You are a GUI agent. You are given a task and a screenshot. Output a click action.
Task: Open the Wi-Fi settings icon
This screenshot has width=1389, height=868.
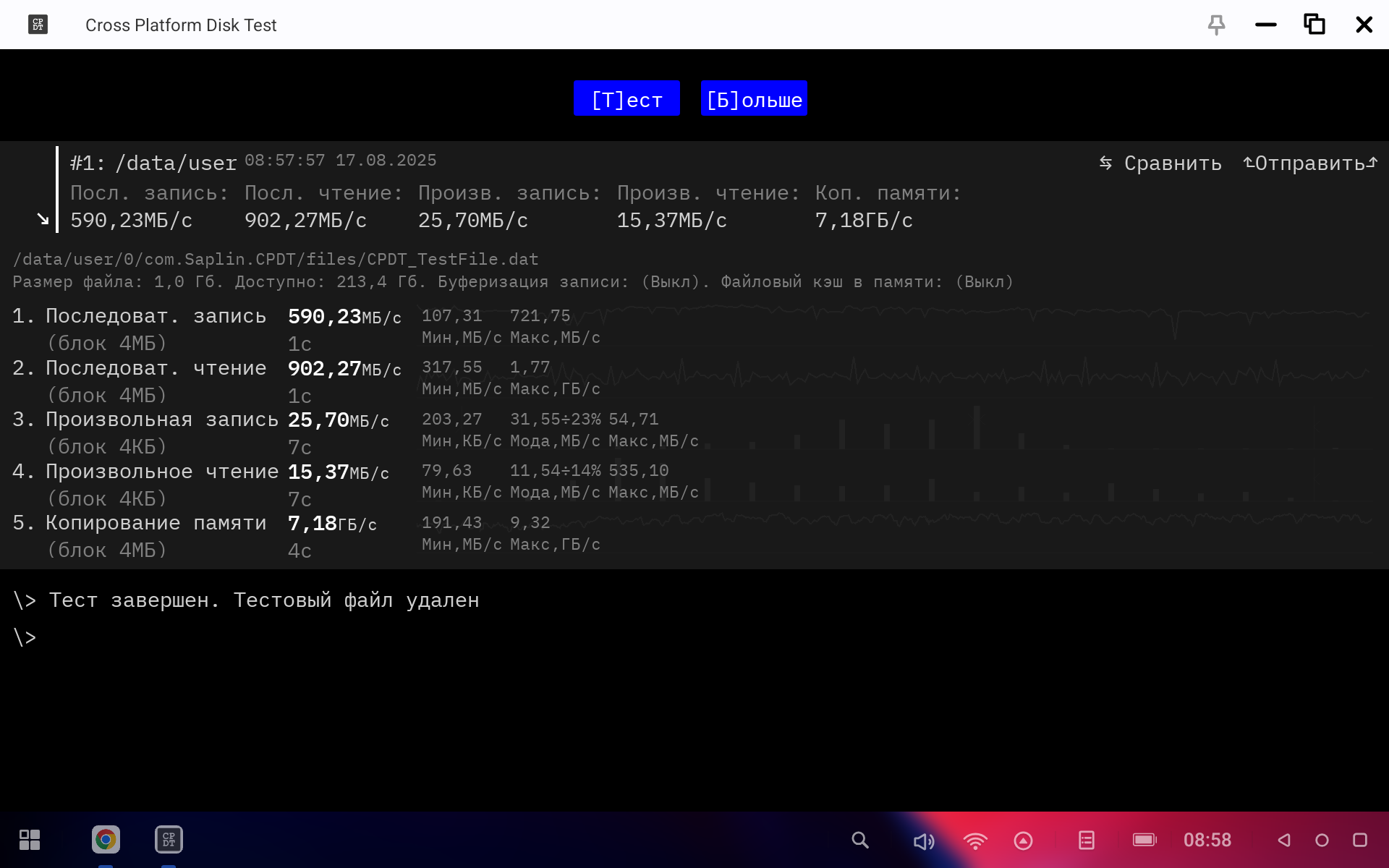974,841
